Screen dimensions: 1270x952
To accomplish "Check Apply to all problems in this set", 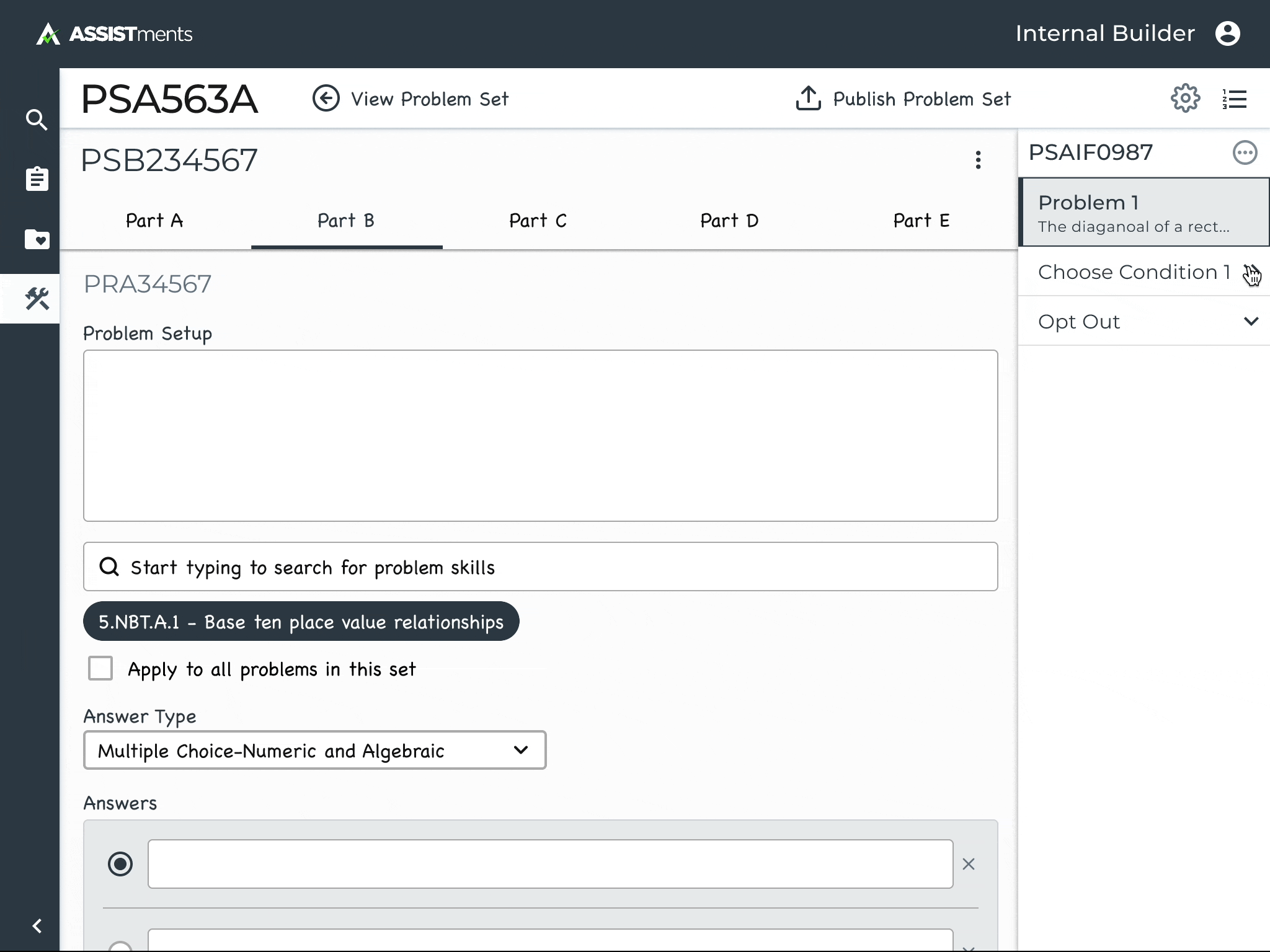I will [100, 669].
